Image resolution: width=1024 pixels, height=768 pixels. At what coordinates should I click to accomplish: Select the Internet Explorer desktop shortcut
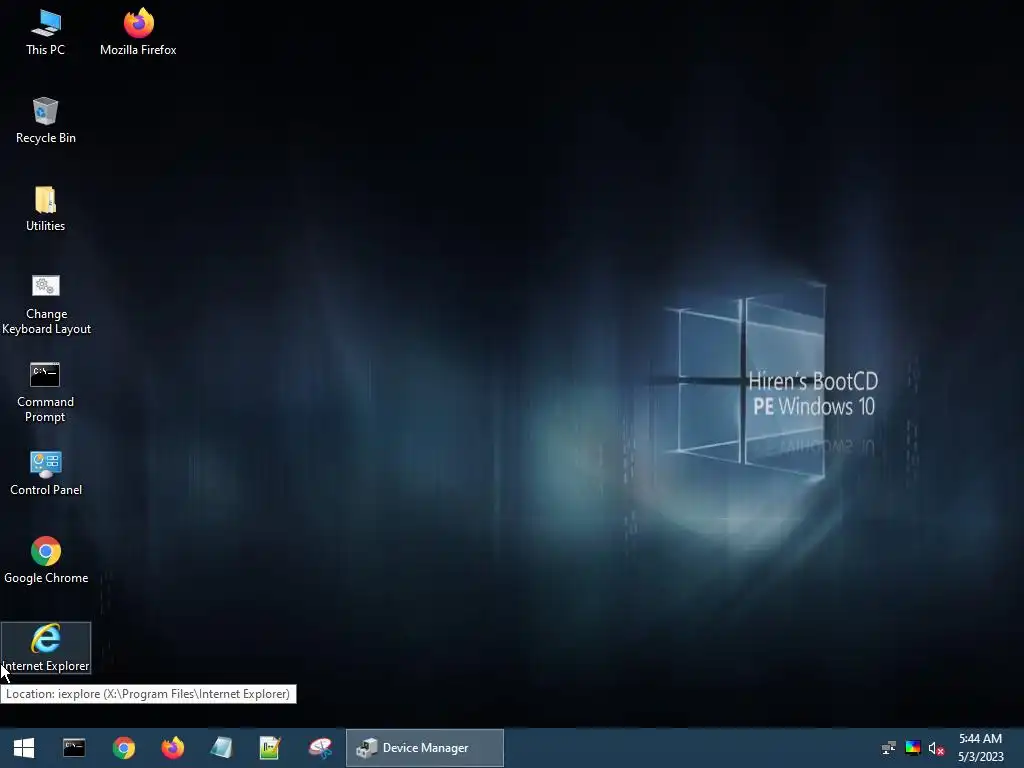46,648
